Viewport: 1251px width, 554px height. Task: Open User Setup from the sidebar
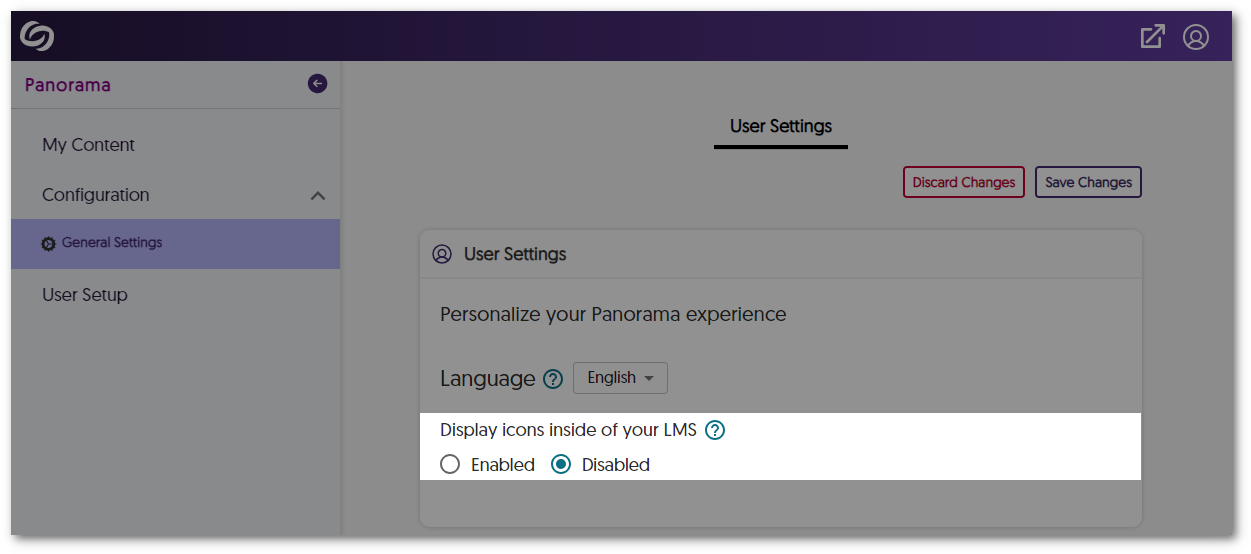pos(85,295)
